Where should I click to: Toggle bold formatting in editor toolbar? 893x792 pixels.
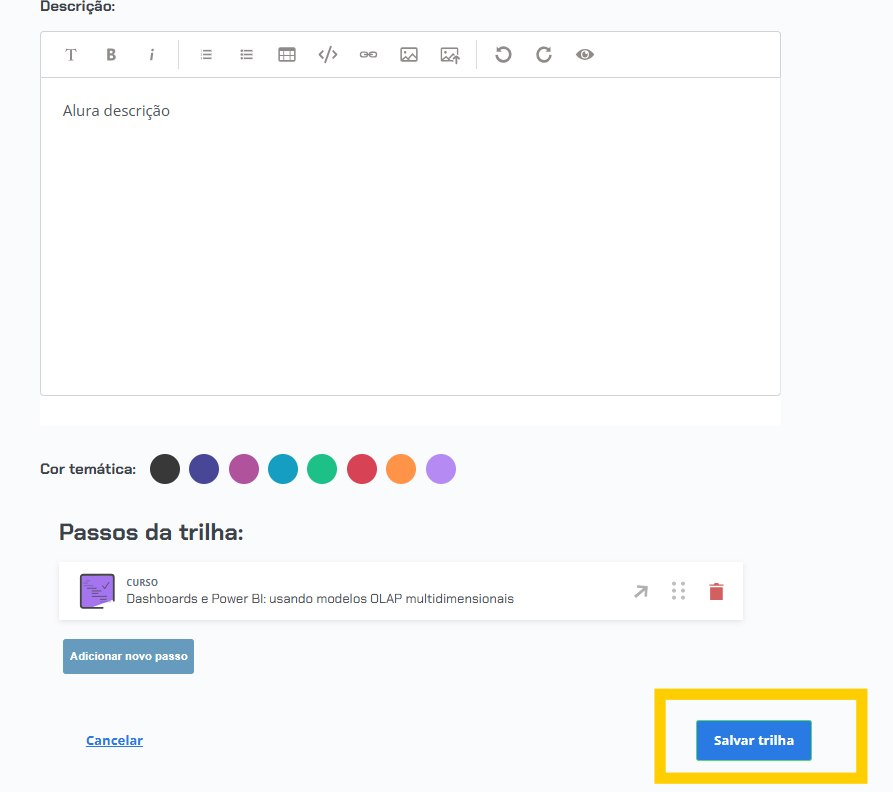tap(111, 55)
